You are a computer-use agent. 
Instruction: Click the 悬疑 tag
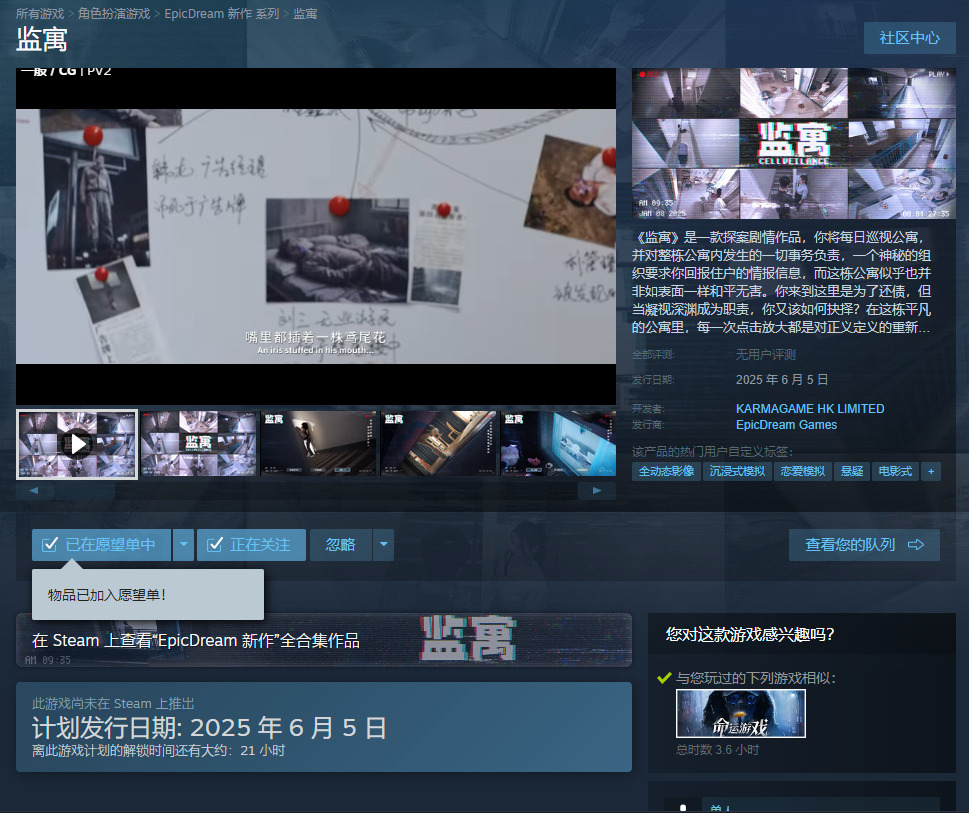[x=852, y=471]
